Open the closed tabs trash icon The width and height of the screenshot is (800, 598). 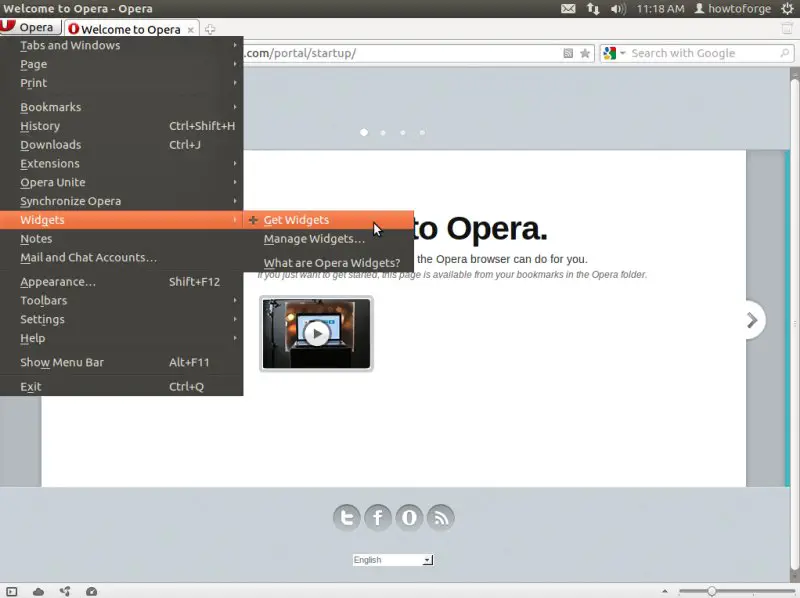[787, 29]
